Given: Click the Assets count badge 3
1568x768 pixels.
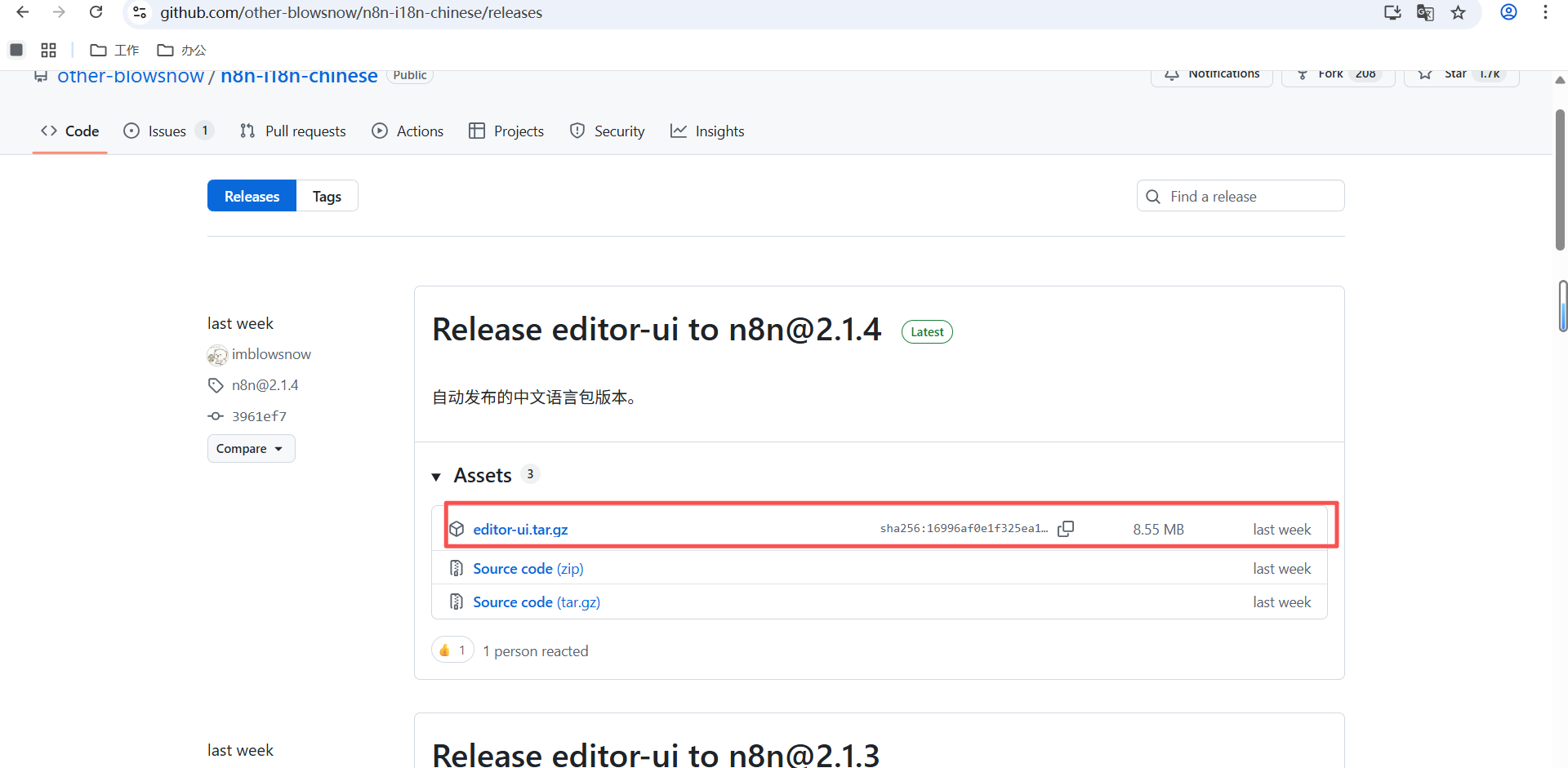Looking at the screenshot, I should 530,474.
